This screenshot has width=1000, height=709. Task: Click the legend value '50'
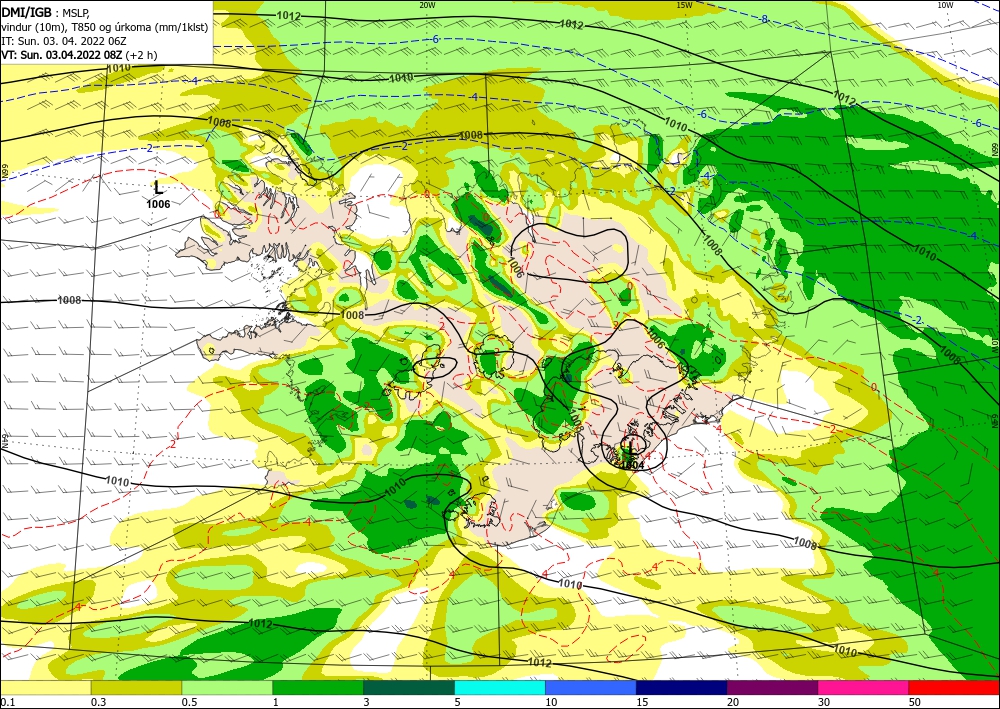915,702
